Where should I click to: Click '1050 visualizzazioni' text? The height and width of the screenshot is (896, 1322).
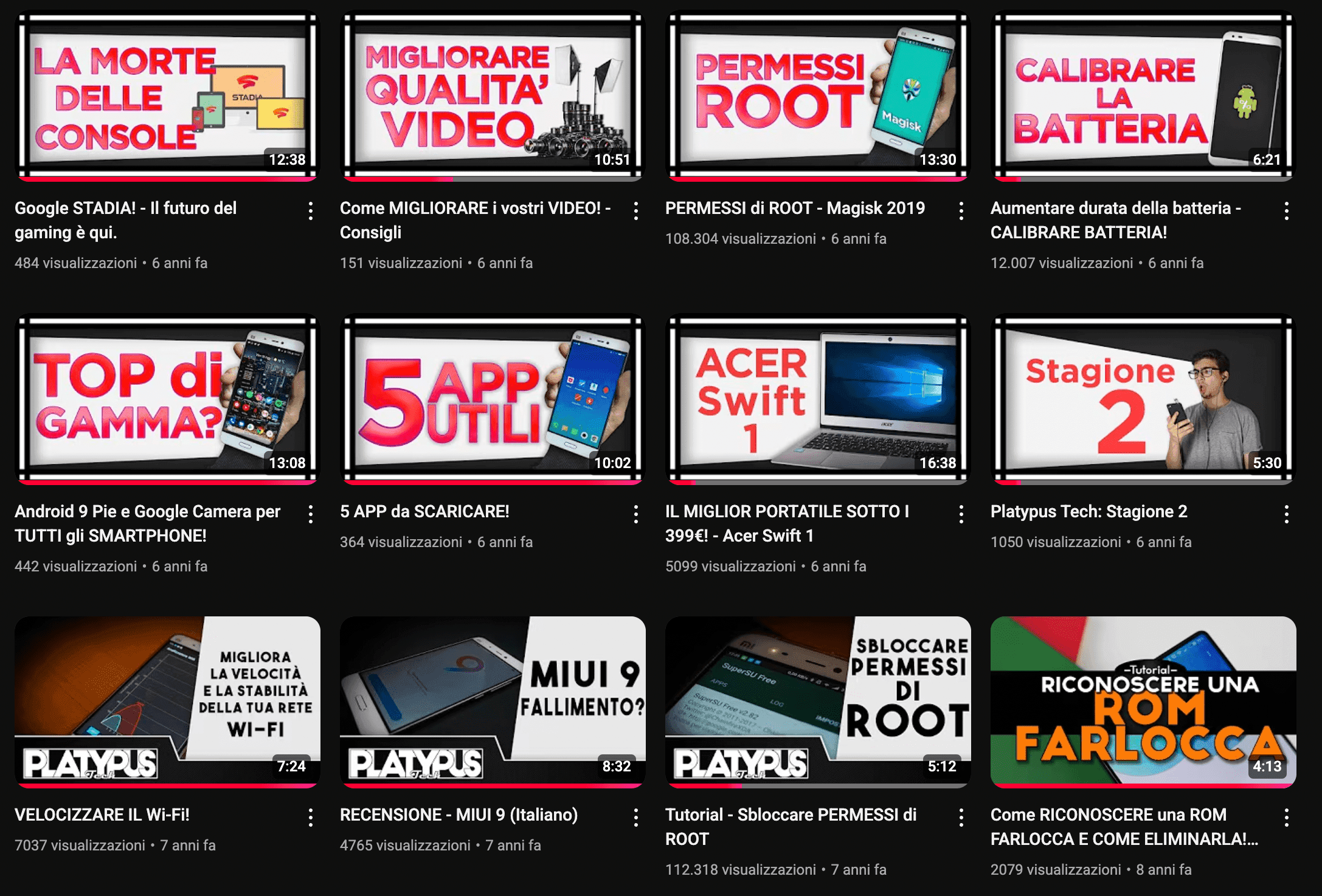click(1056, 542)
